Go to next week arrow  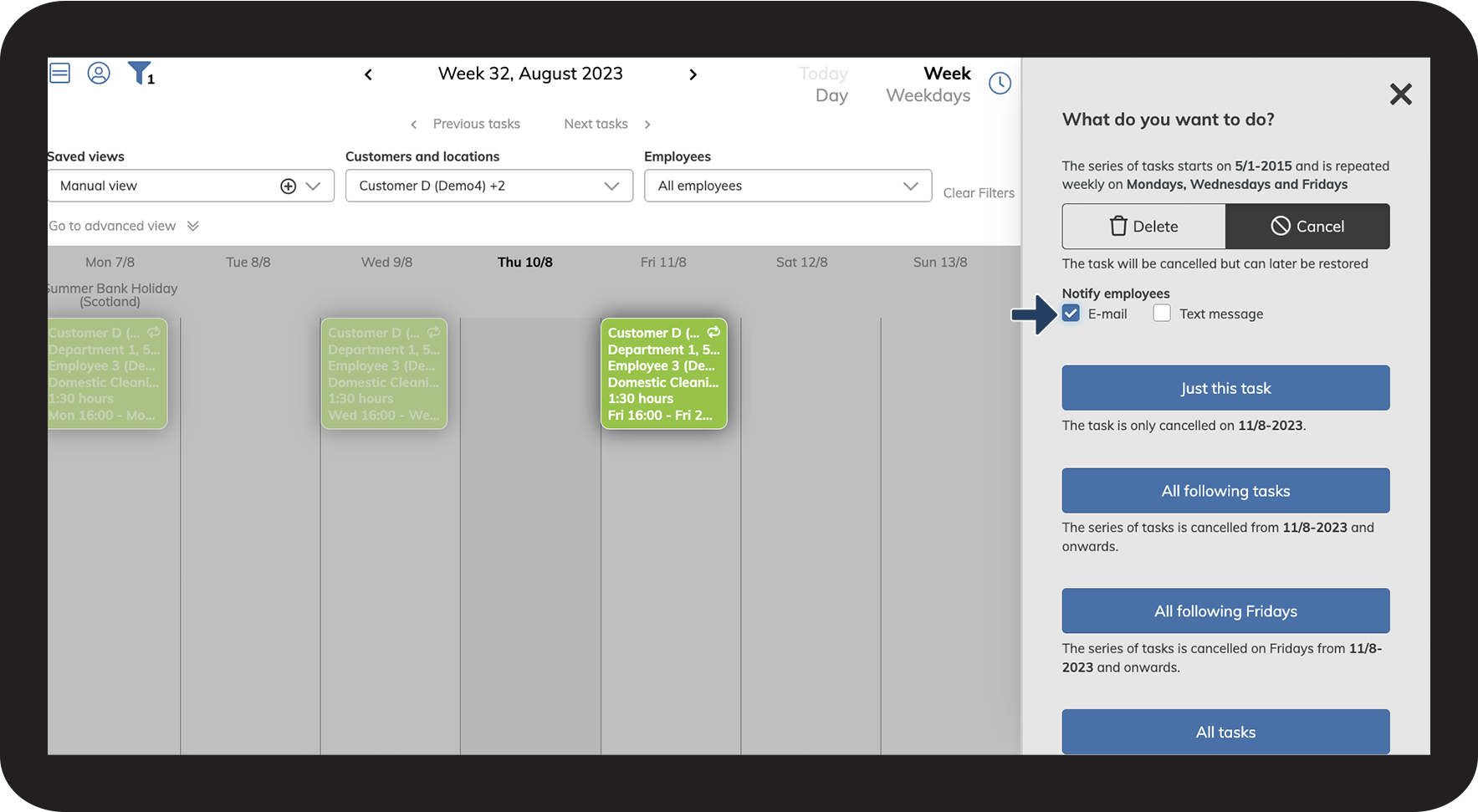point(693,74)
